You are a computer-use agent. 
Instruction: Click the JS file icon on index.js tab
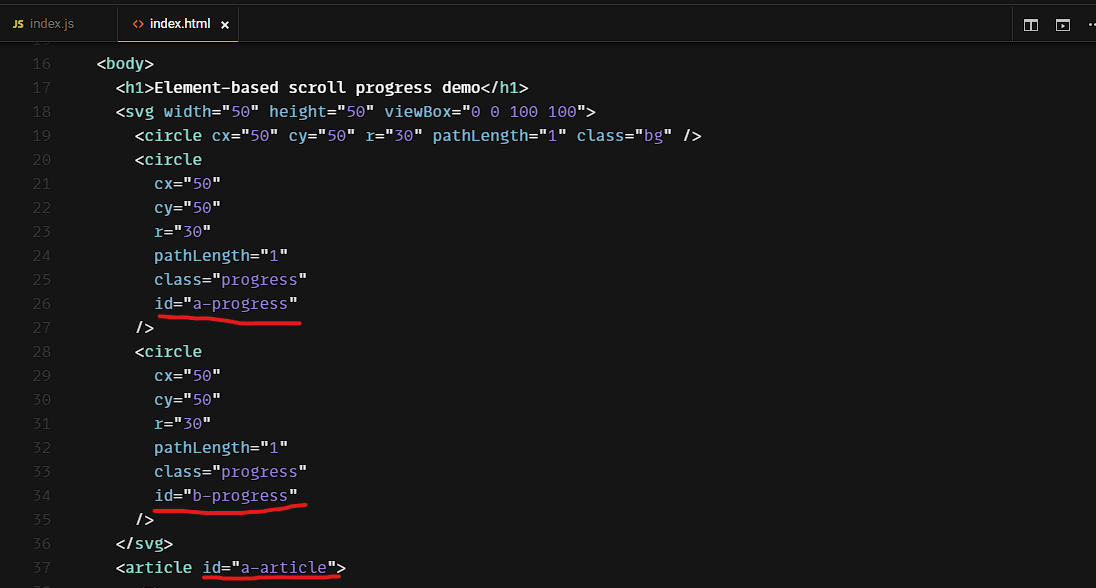(x=17, y=24)
